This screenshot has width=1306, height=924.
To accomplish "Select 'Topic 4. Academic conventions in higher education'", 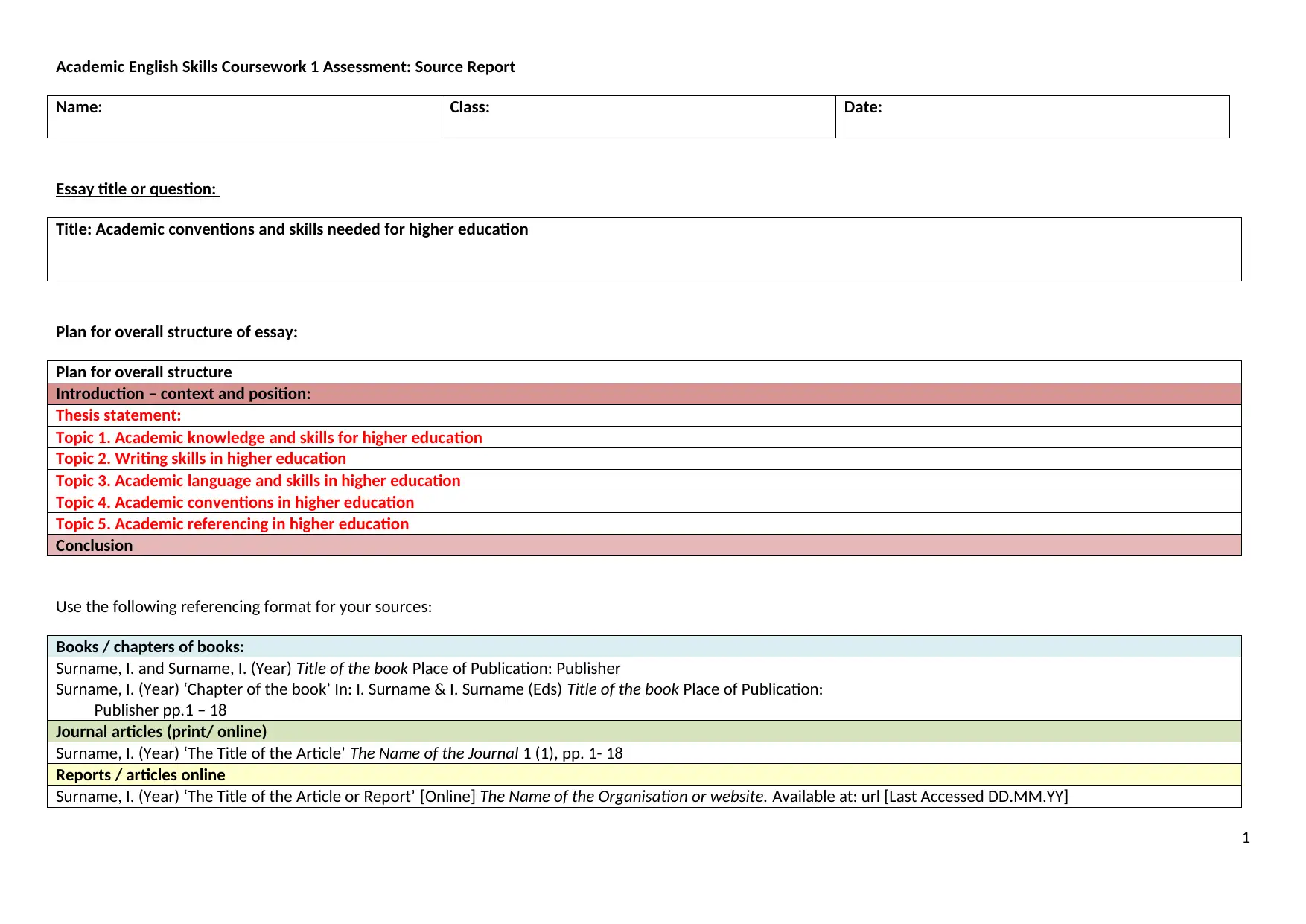I will tap(644, 502).
